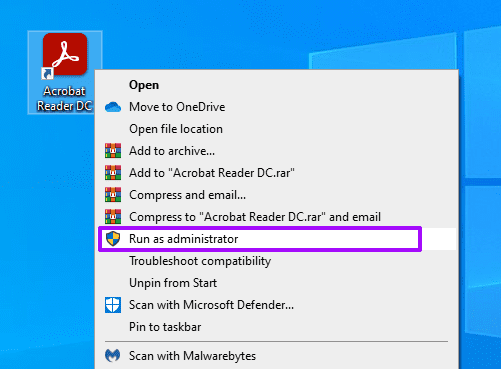Click the Acrobat Reader DC icon label text
This screenshot has height=369, width=502.
point(64,98)
